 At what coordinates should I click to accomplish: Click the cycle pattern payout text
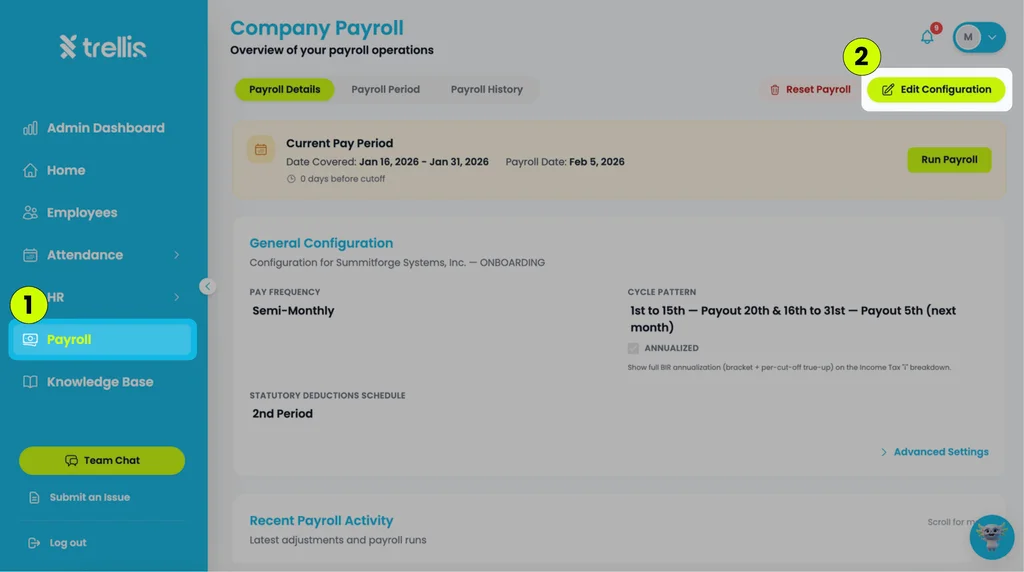click(793, 319)
